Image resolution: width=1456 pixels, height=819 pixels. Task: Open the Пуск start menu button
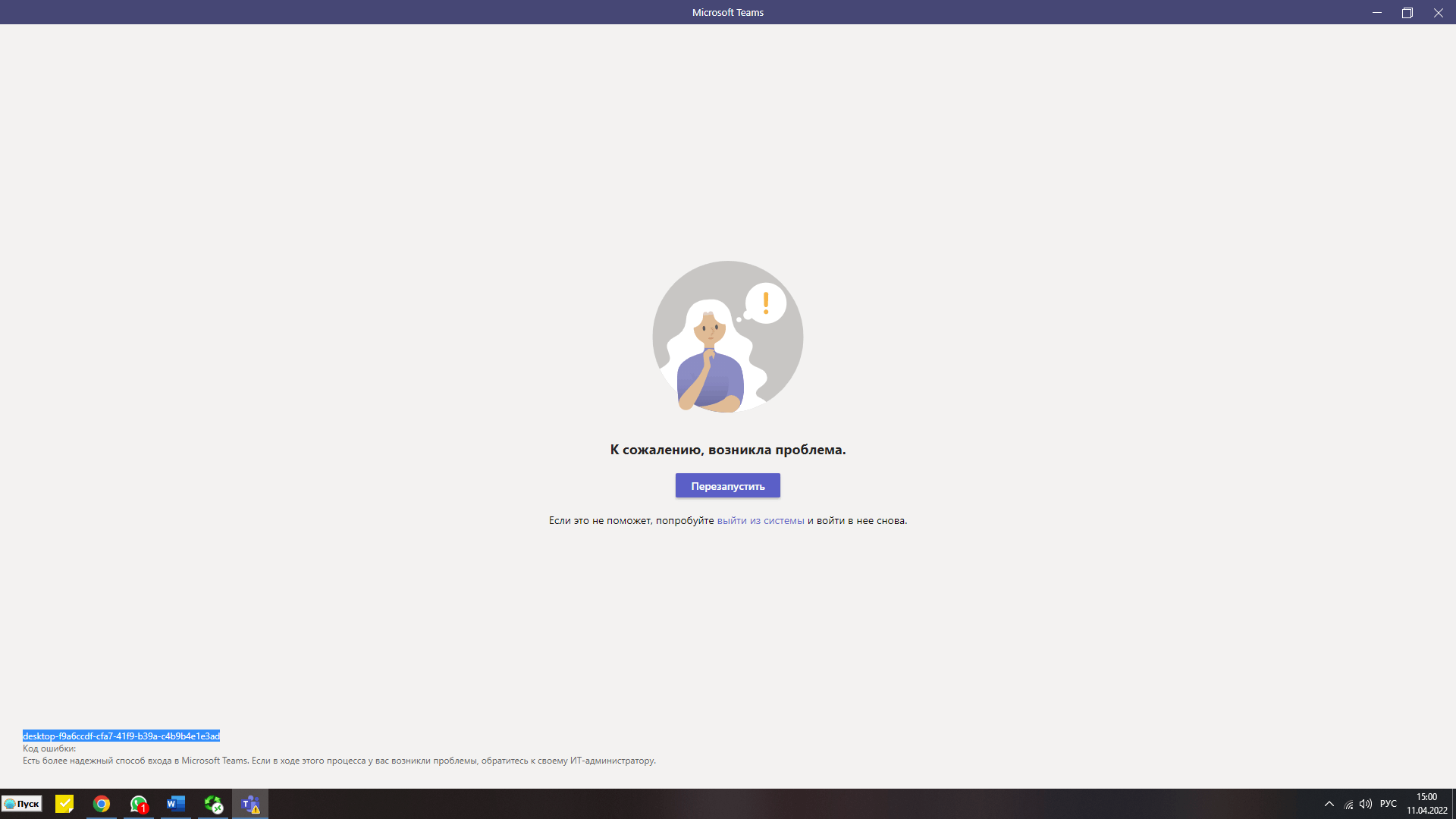[22, 804]
